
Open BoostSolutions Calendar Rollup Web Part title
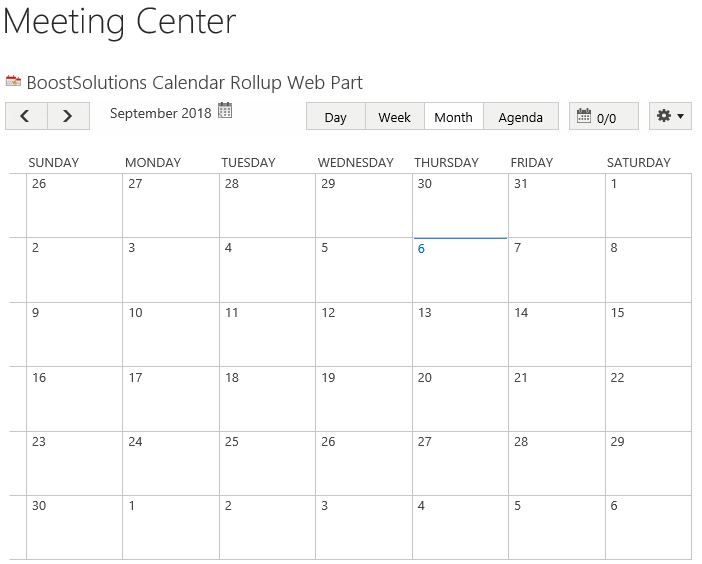(x=194, y=82)
